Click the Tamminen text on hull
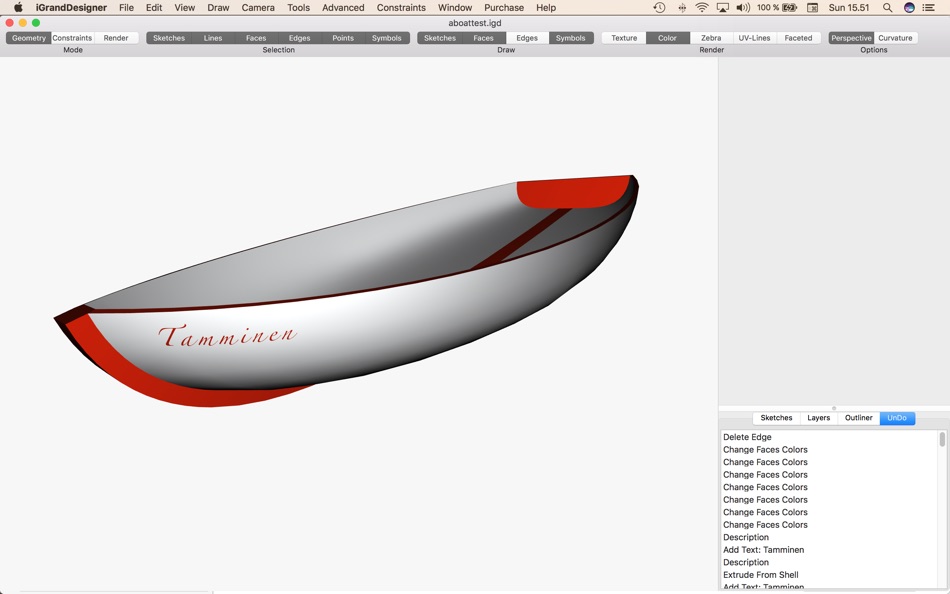The width and height of the screenshot is (950, 594). pos(228,336)
